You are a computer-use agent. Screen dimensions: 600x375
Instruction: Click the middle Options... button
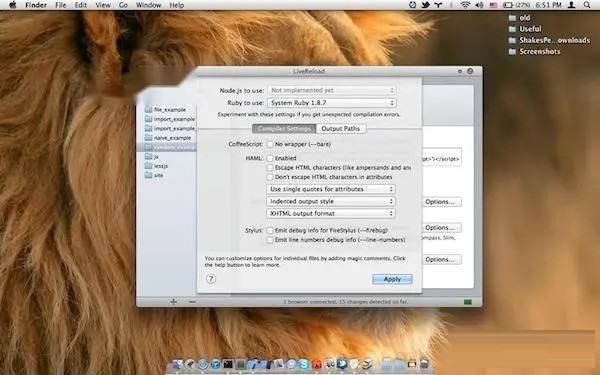click(x=442, y=228)
